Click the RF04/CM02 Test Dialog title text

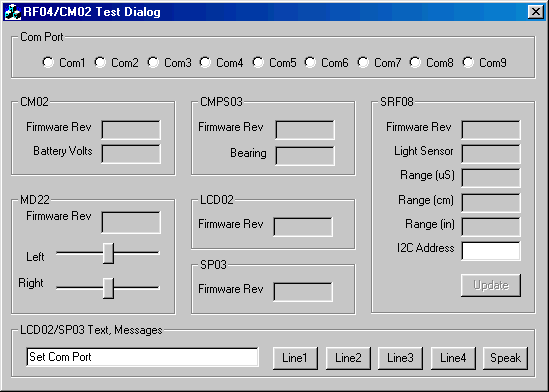92,12
